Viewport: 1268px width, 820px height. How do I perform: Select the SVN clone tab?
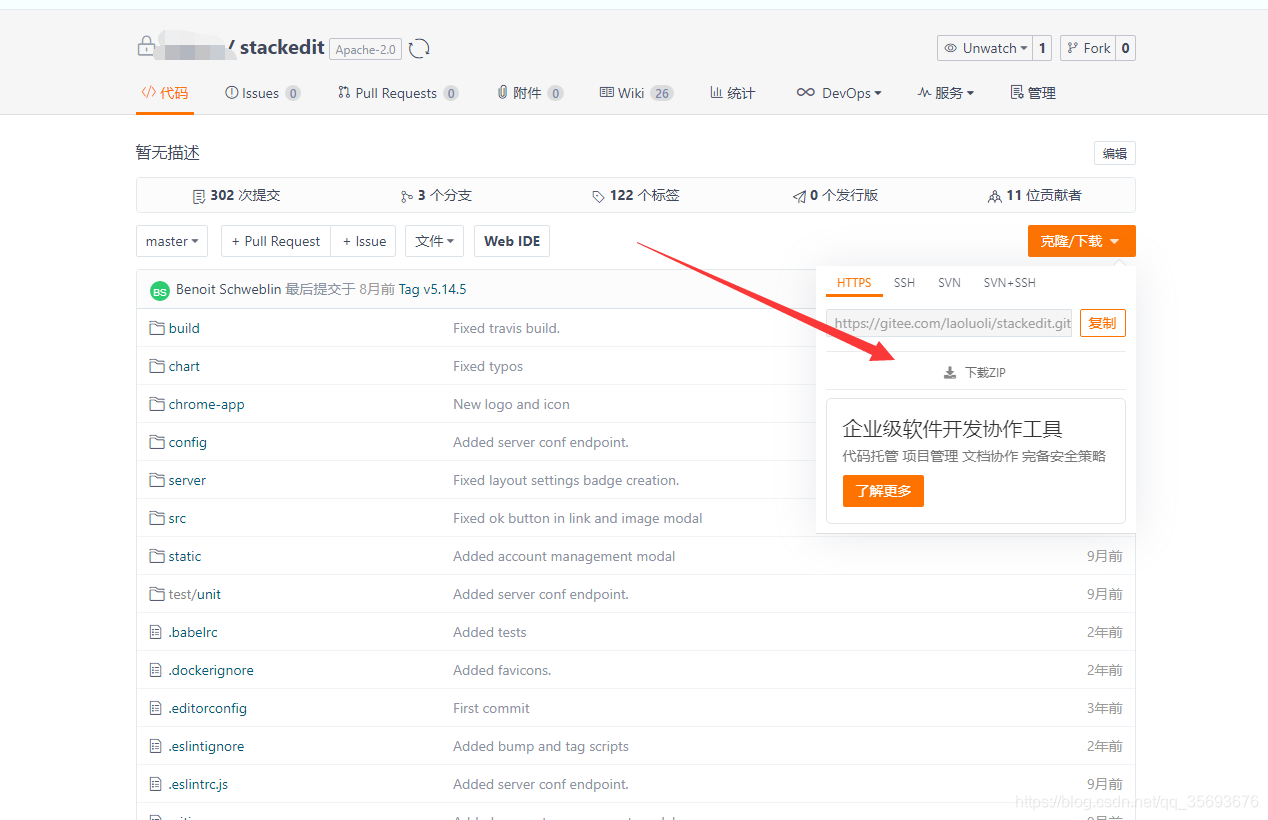coord(949,283)
